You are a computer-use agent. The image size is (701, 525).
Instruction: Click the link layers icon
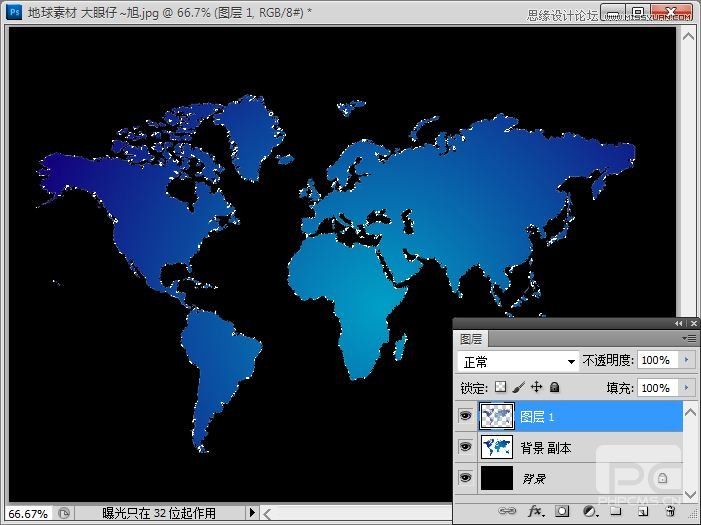507,511
